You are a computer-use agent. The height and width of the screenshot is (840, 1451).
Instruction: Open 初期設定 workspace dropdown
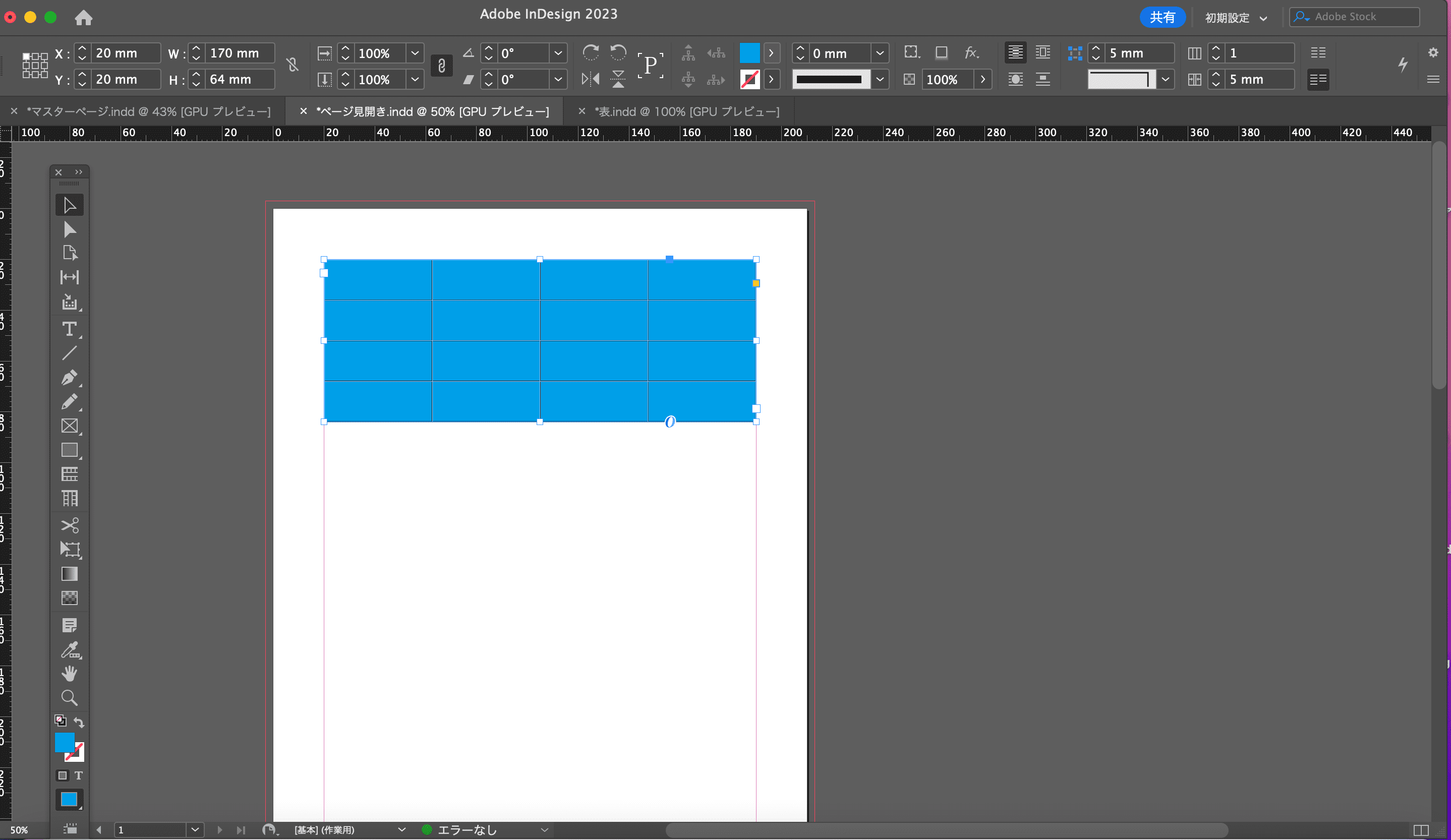click(x=1237, y=18)
